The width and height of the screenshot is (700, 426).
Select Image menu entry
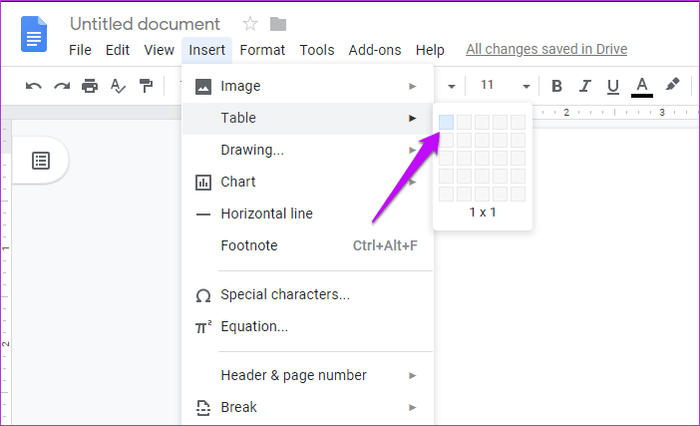[308, 86]
